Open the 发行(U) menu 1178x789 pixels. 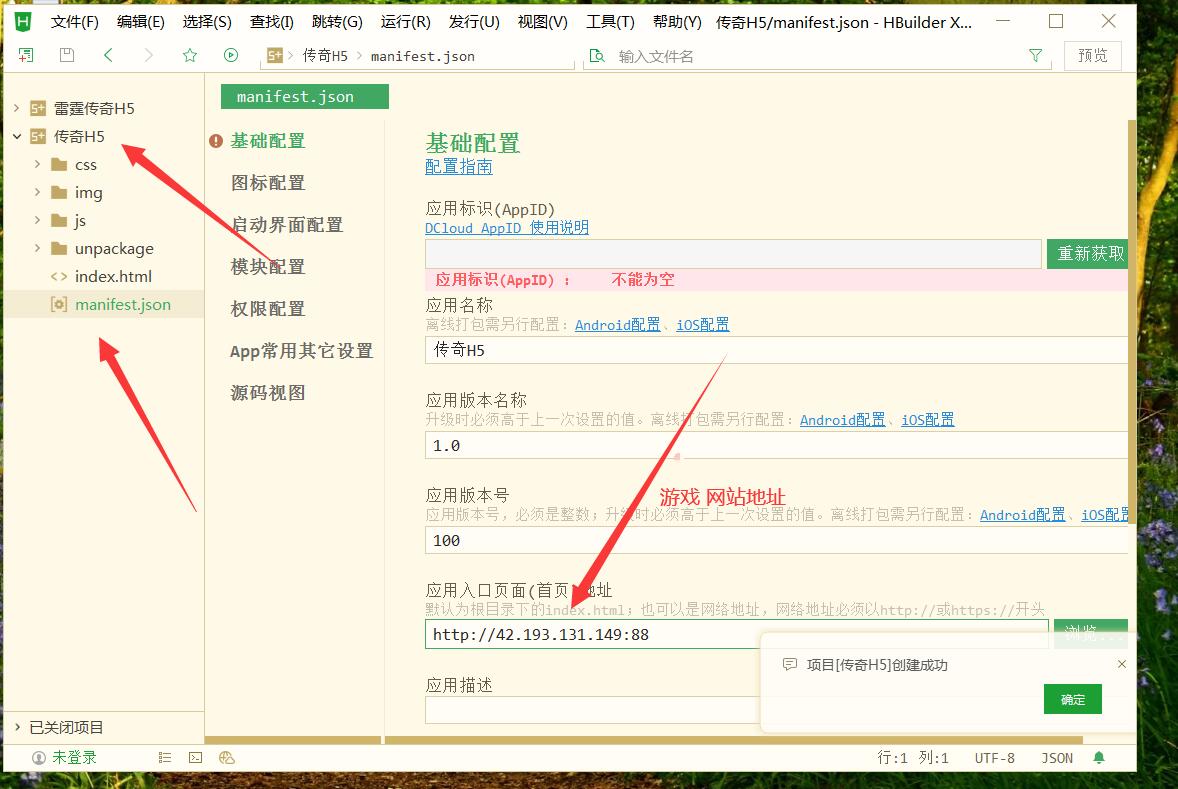(474, 22)
